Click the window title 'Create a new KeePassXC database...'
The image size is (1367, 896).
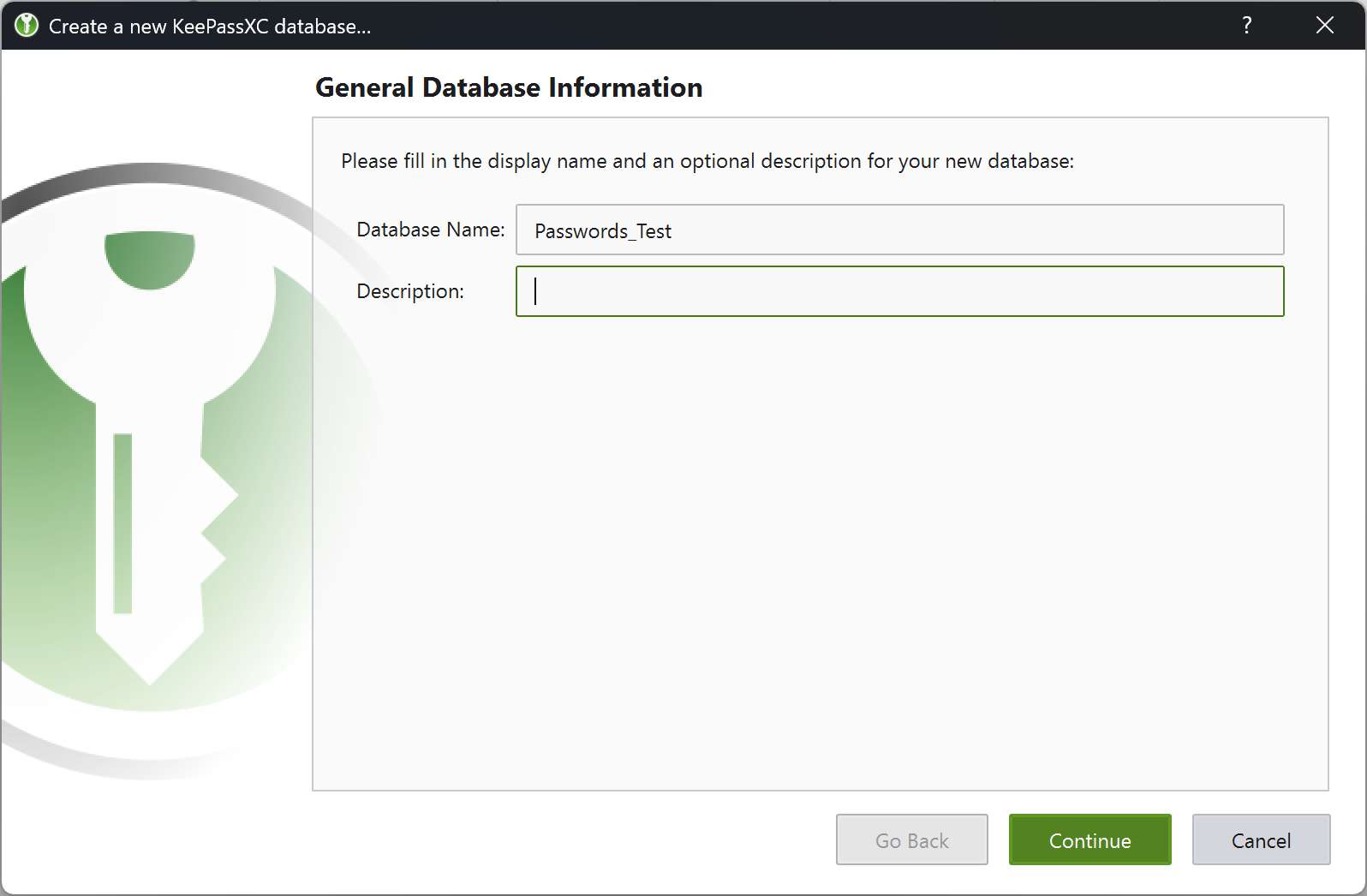click(210, 27)
